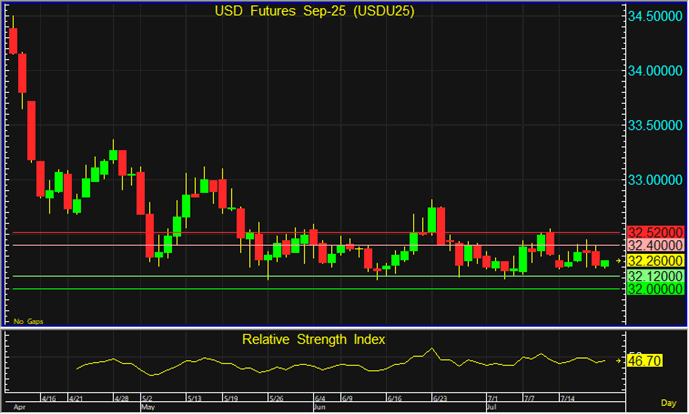689x414 pixels.
Task: Click the 33.00000 axis price label
Action: click(x=655, y=180)
